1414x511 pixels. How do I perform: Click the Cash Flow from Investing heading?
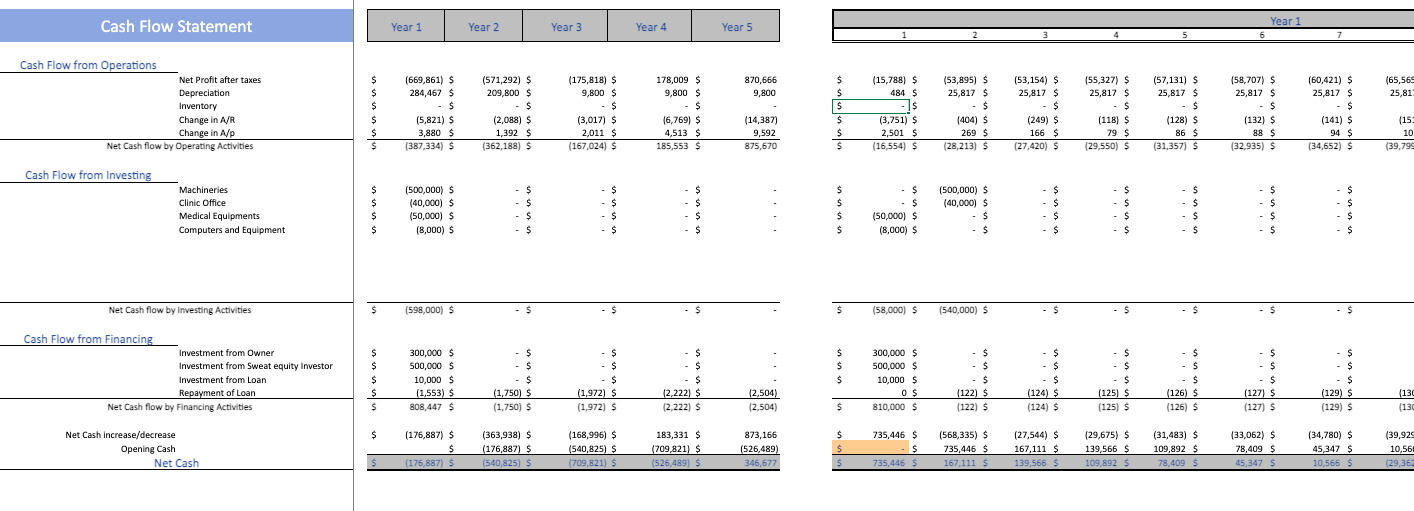point(88,175)
